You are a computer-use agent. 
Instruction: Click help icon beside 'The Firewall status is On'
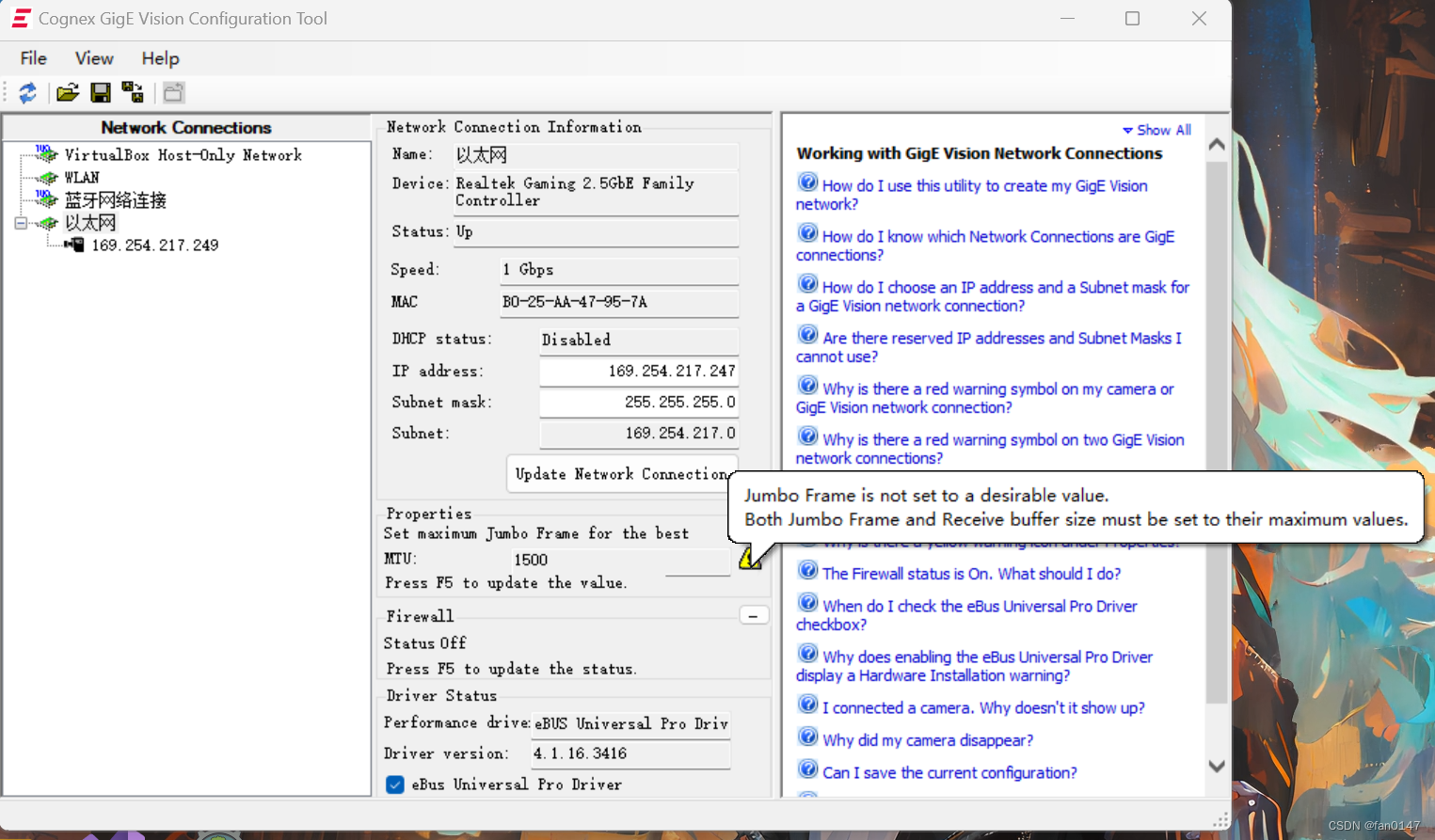807,571
